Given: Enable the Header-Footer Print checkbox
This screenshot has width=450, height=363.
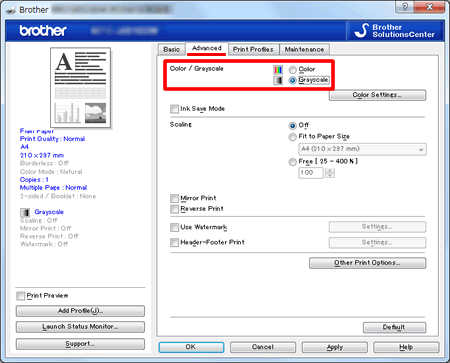Looking at the screenshot, I should [x=174, y=243].
